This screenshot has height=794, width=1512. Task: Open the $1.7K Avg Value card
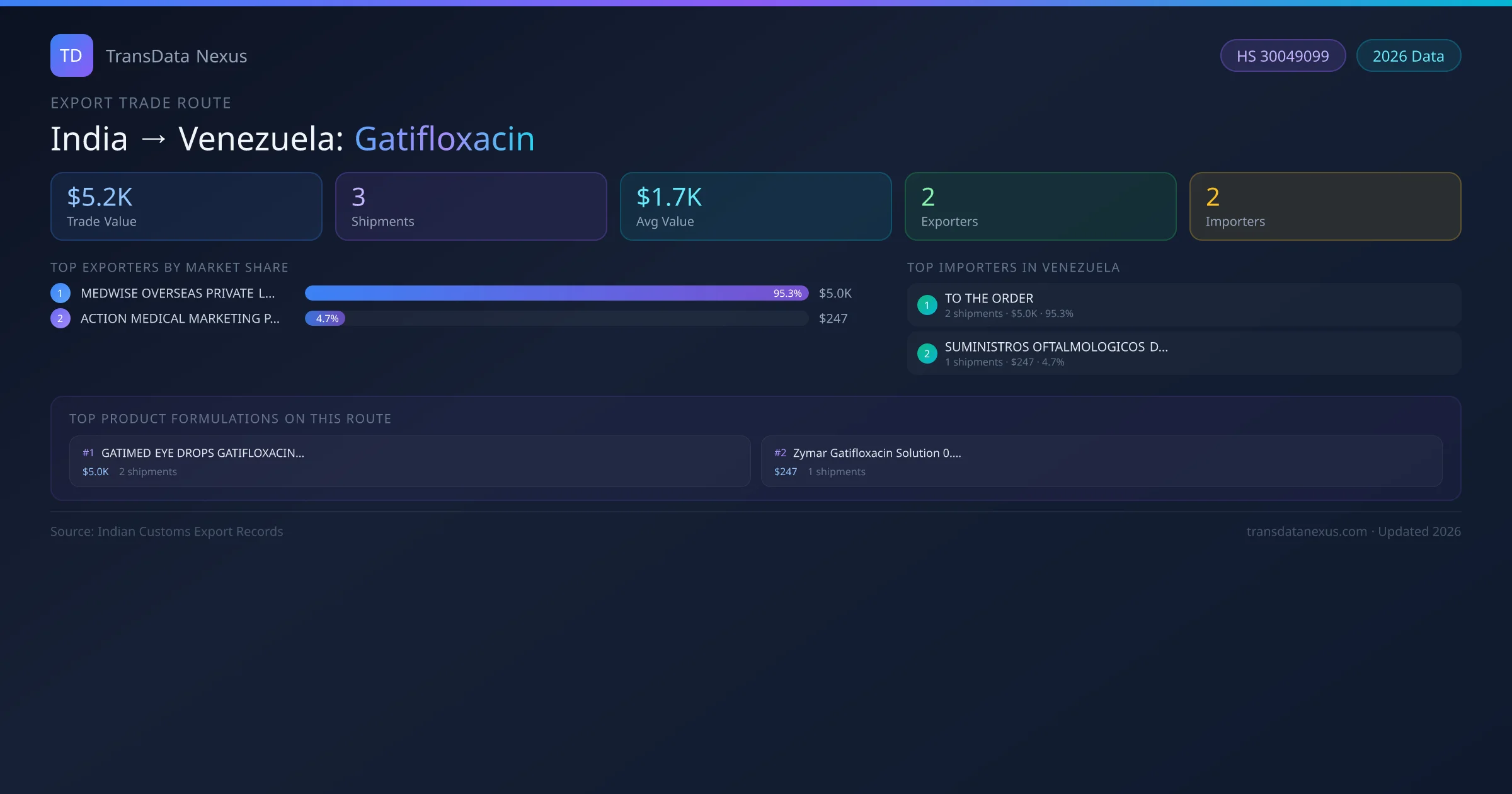755,207
